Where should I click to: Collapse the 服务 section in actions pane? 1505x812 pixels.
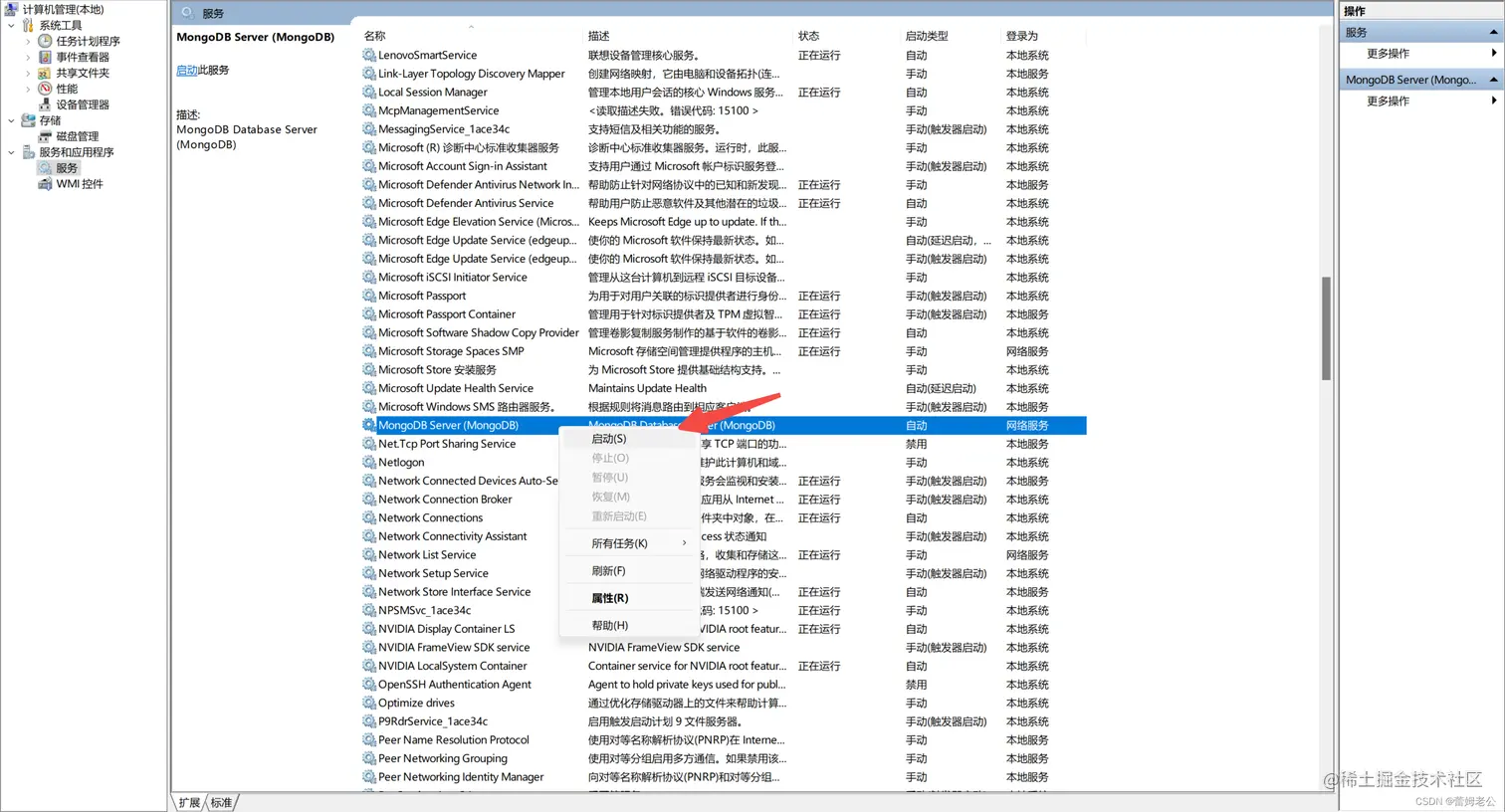coord(1493,33)
